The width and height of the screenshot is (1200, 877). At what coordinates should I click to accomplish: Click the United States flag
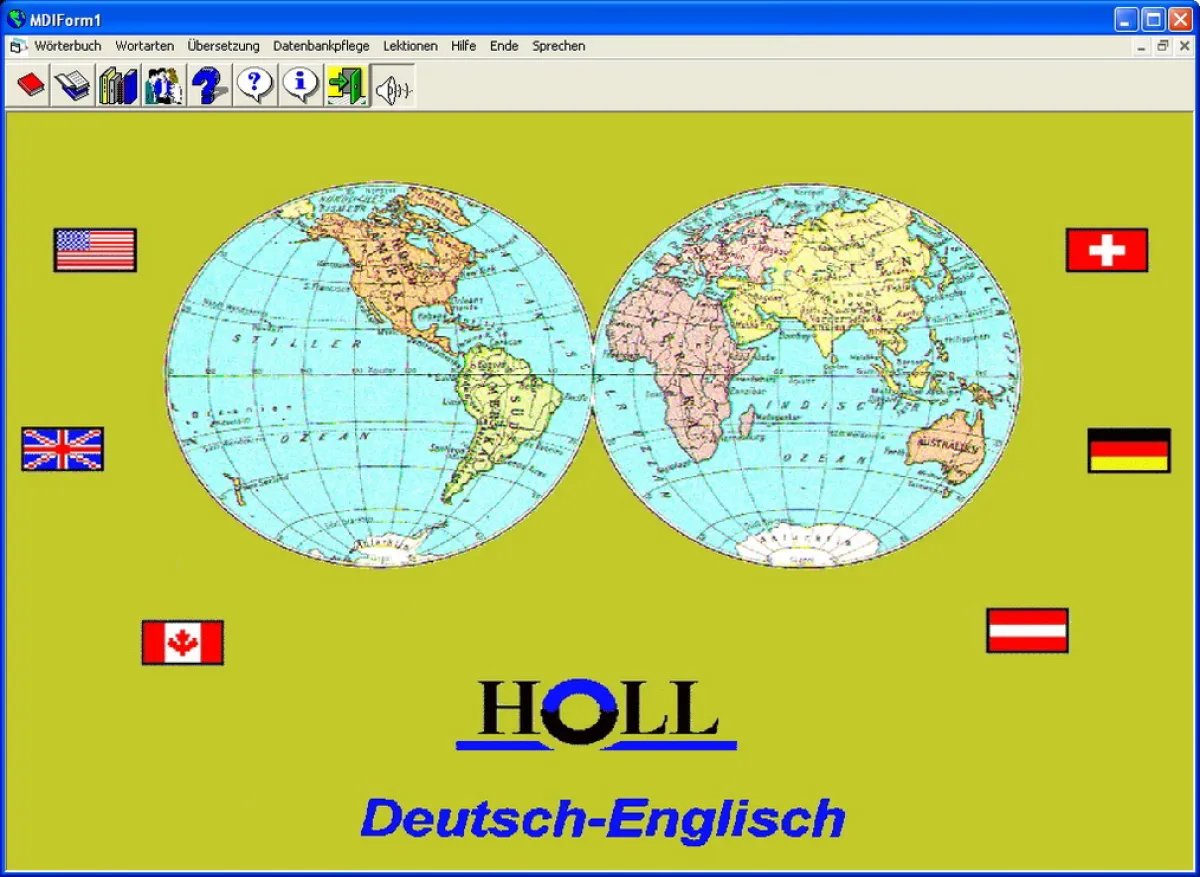coord(95,250)
